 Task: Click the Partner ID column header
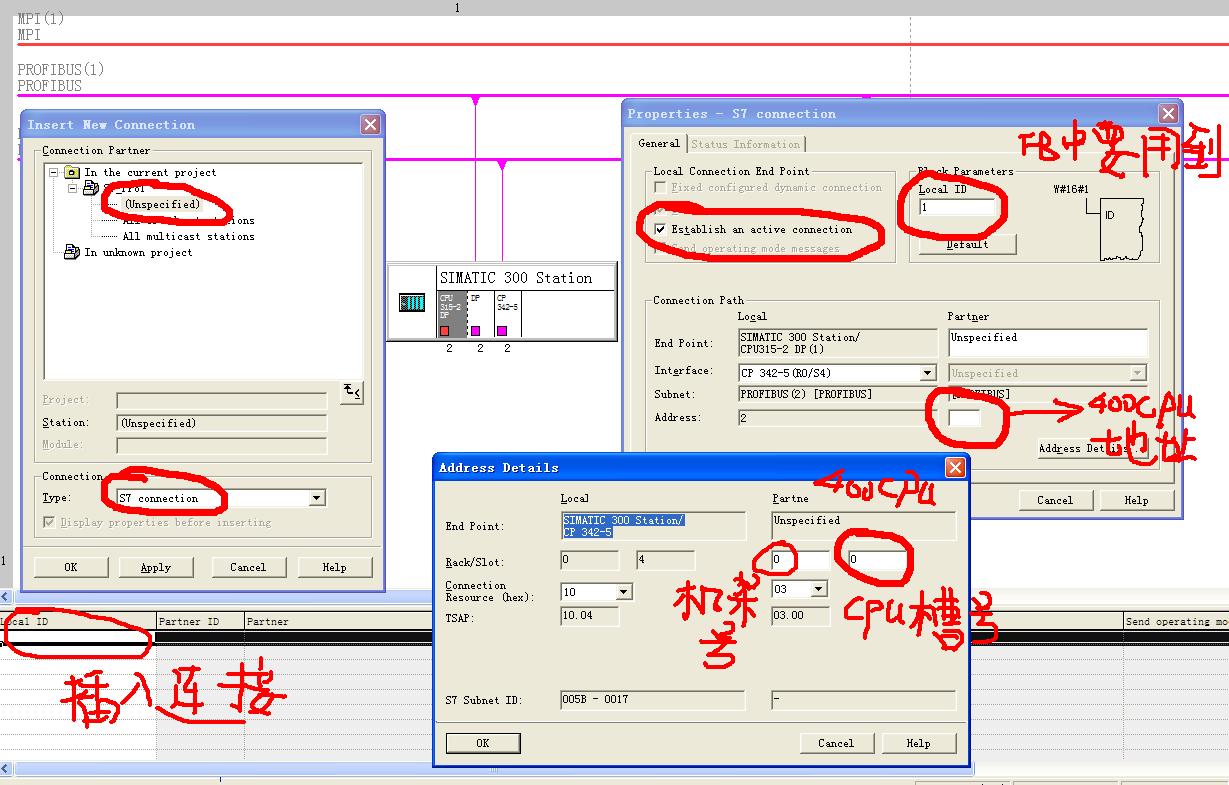200,621
